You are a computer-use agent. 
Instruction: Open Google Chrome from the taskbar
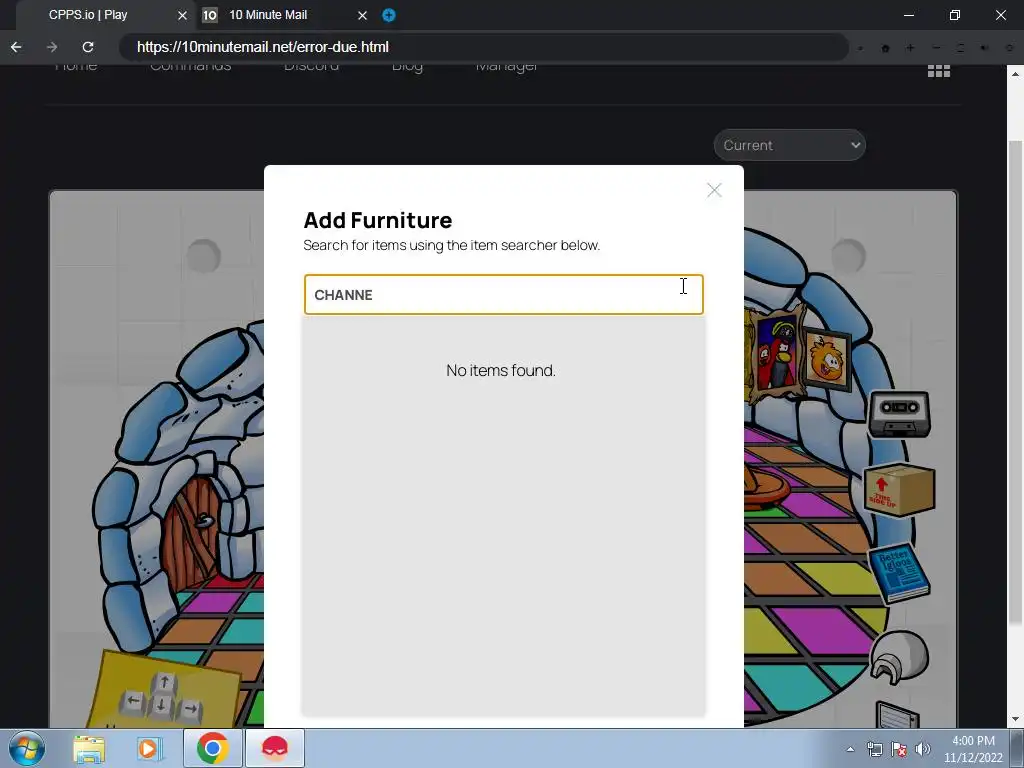tap(212, 748)
